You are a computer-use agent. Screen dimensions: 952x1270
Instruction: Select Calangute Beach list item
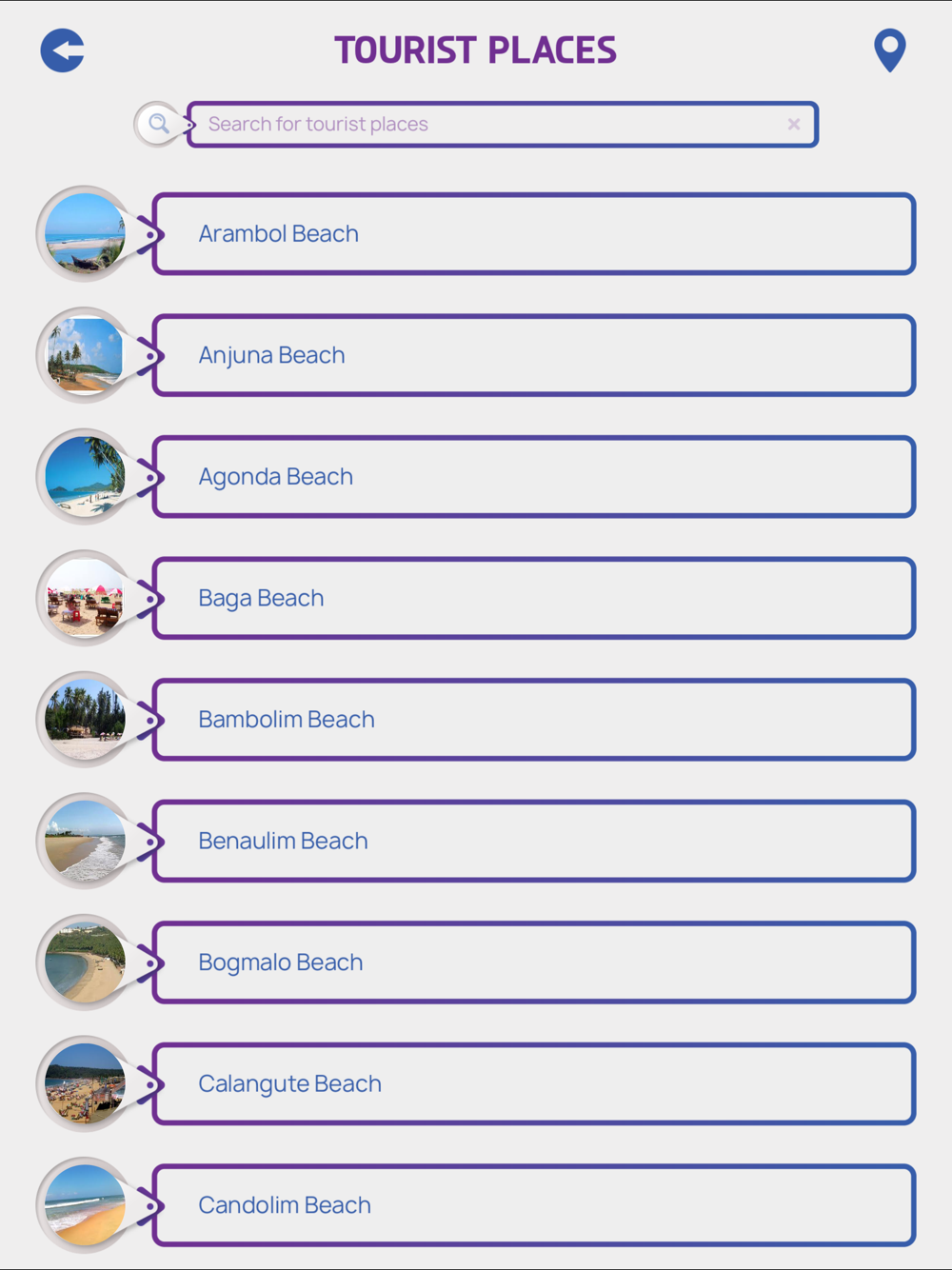[x=534, y=1083]
